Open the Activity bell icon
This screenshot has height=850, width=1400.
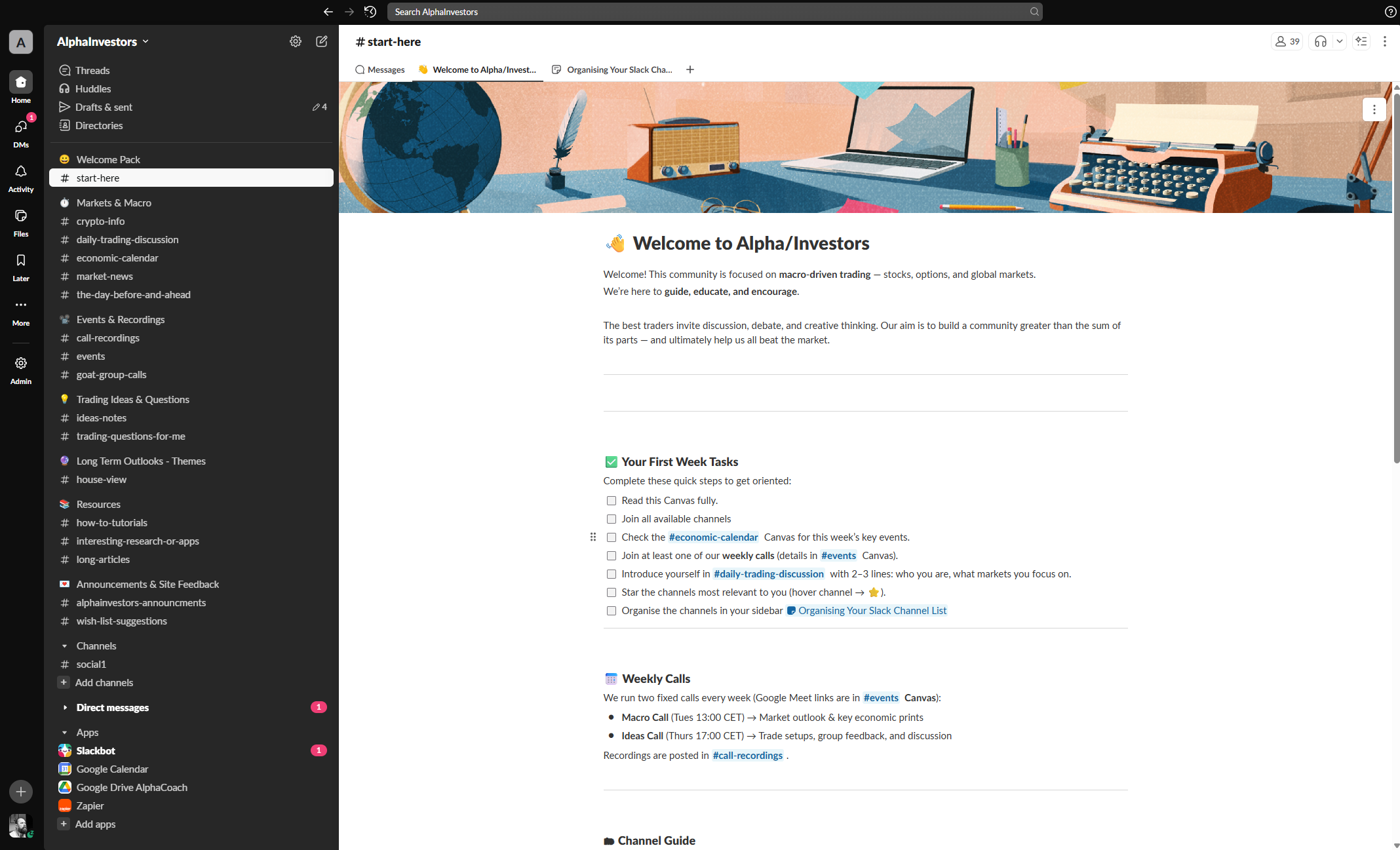coord(21,172)
